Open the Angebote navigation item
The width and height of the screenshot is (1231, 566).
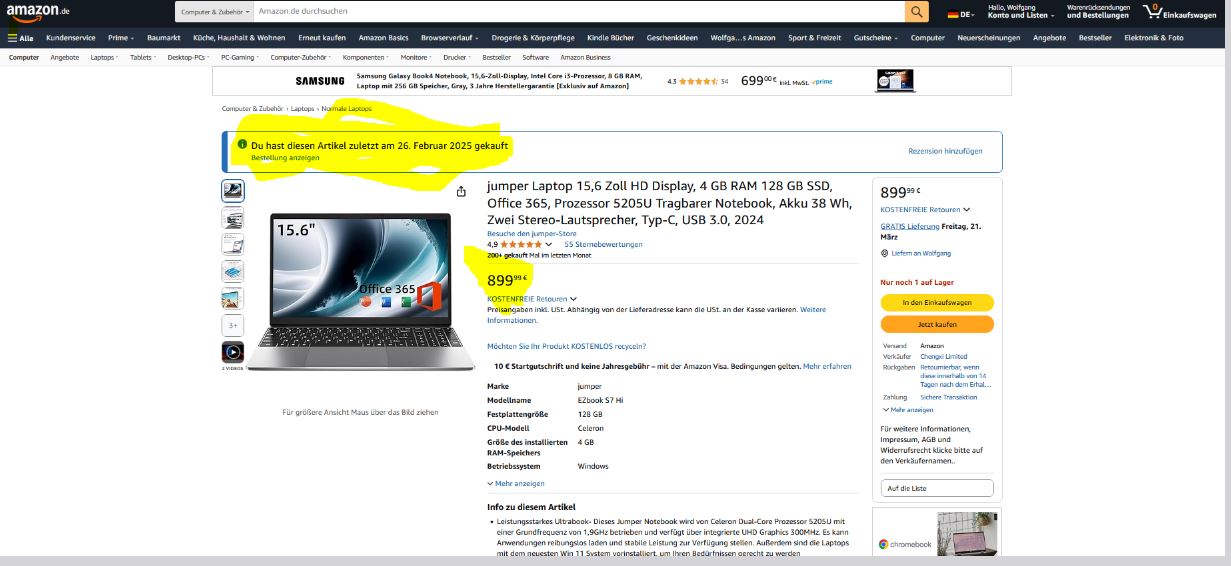[x=1049, y=38]
